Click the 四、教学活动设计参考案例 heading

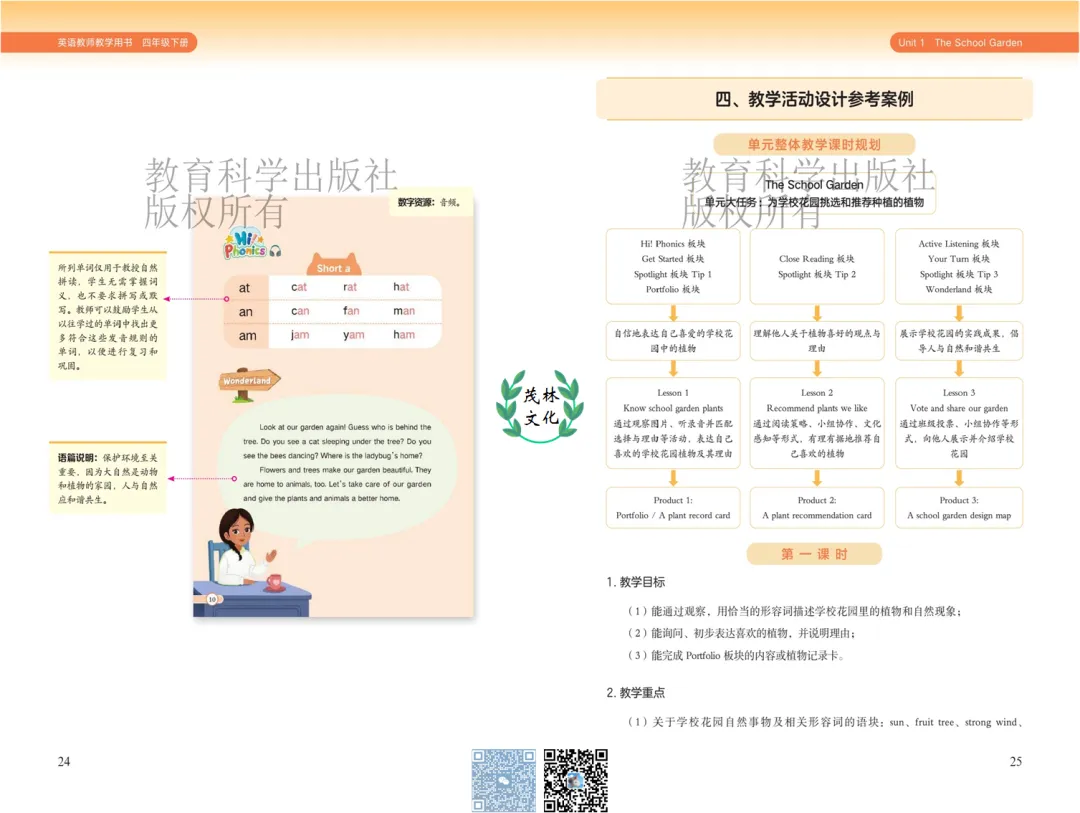click(x=814, y=99)
